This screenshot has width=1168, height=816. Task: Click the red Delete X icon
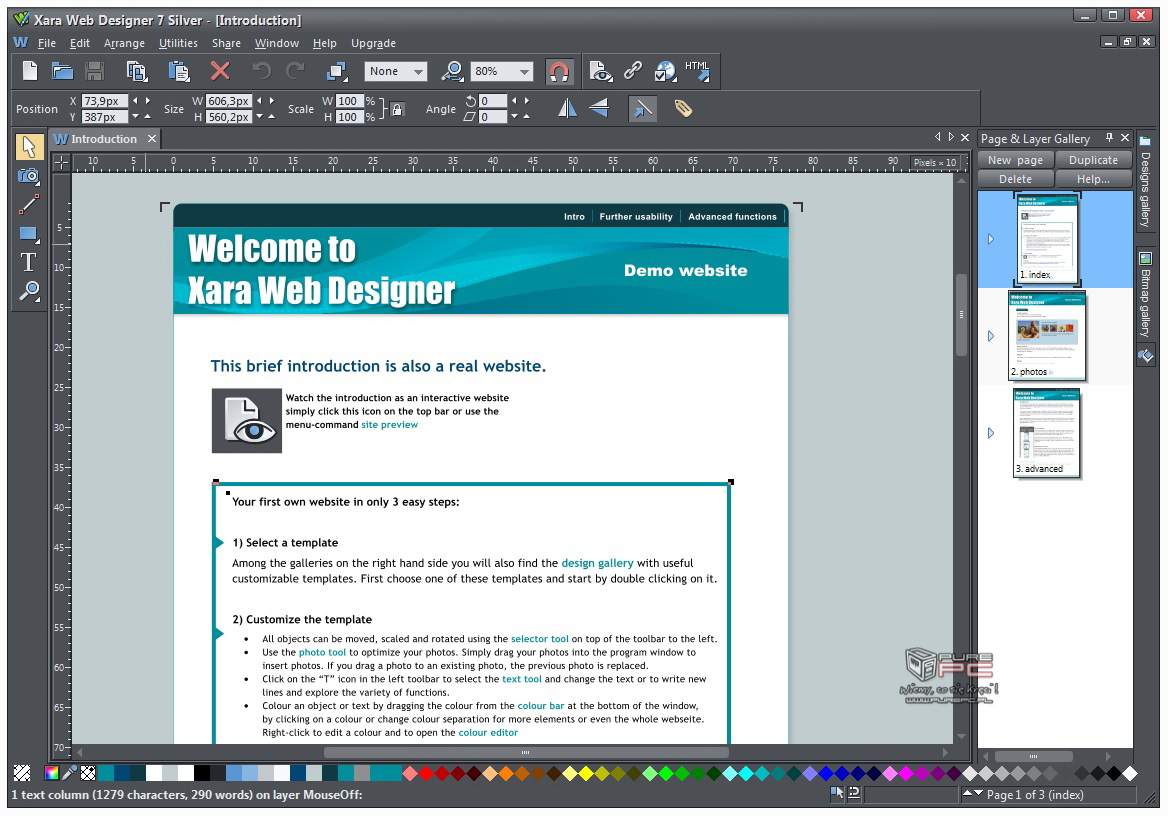220,71
